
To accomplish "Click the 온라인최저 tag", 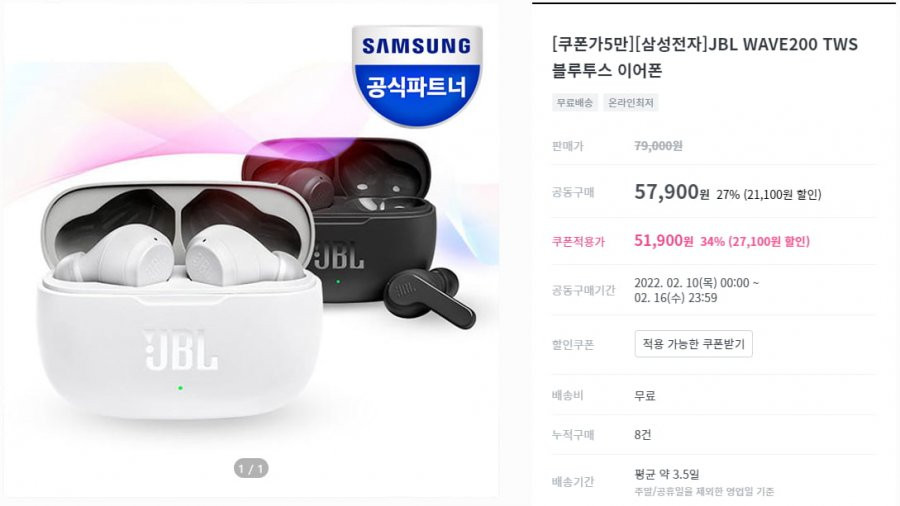I will click(631, 103).
